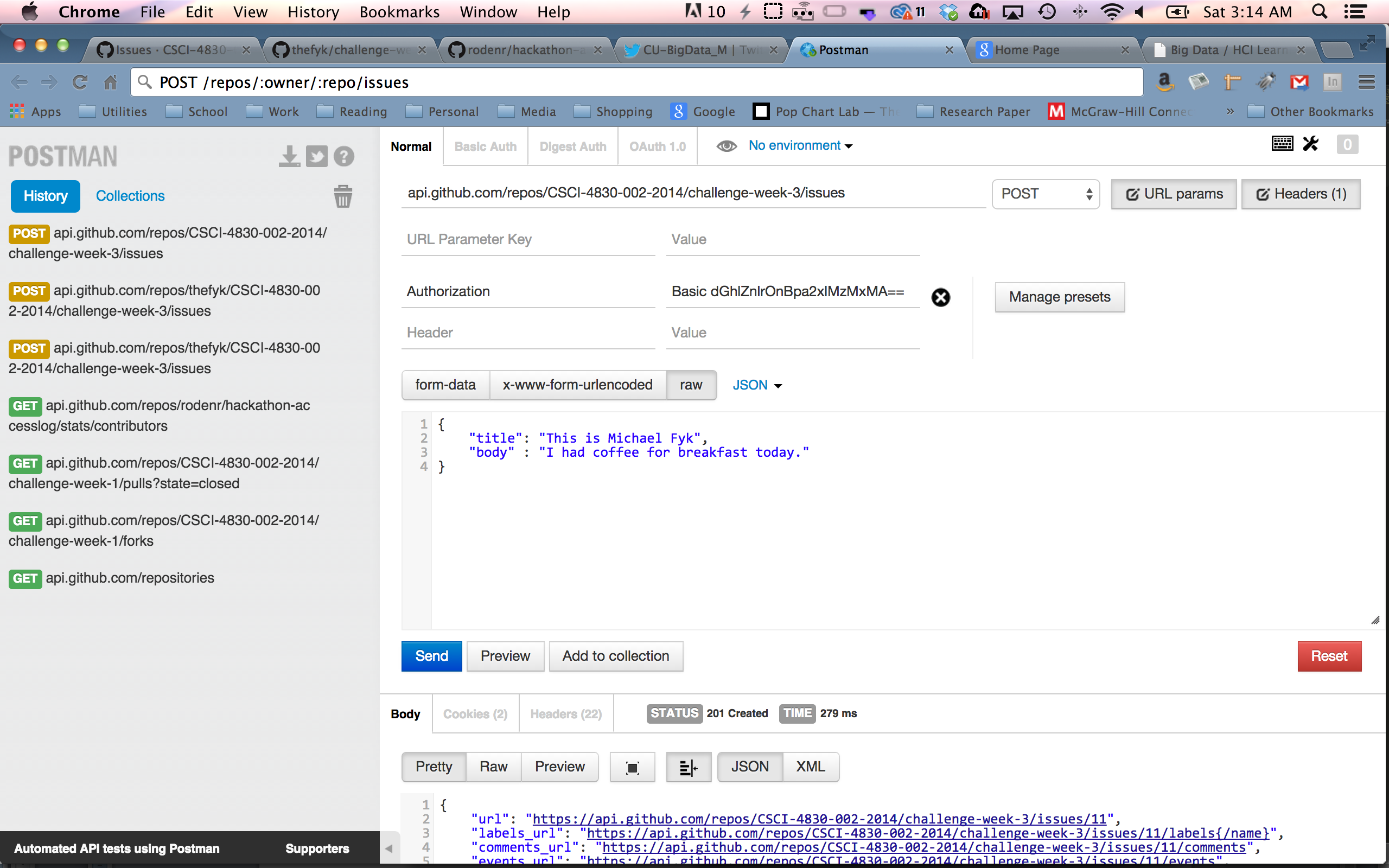Toggle the URL params button

pyautogui.click(x=1174, y=194)
